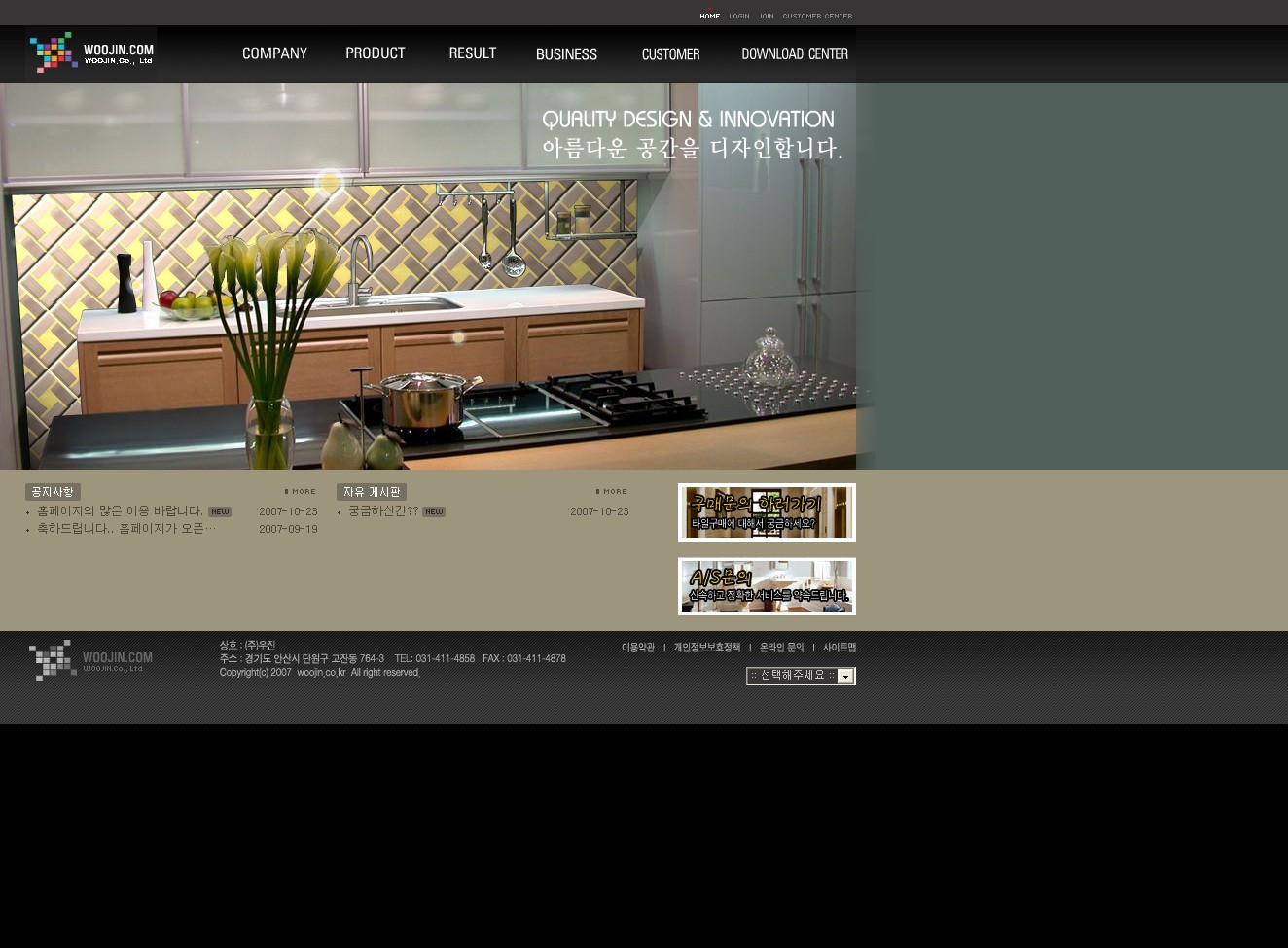1288x948 pixels.
Task: Click the WOOJIN.COM logo in the header
Action: click(x=91, y=53)
